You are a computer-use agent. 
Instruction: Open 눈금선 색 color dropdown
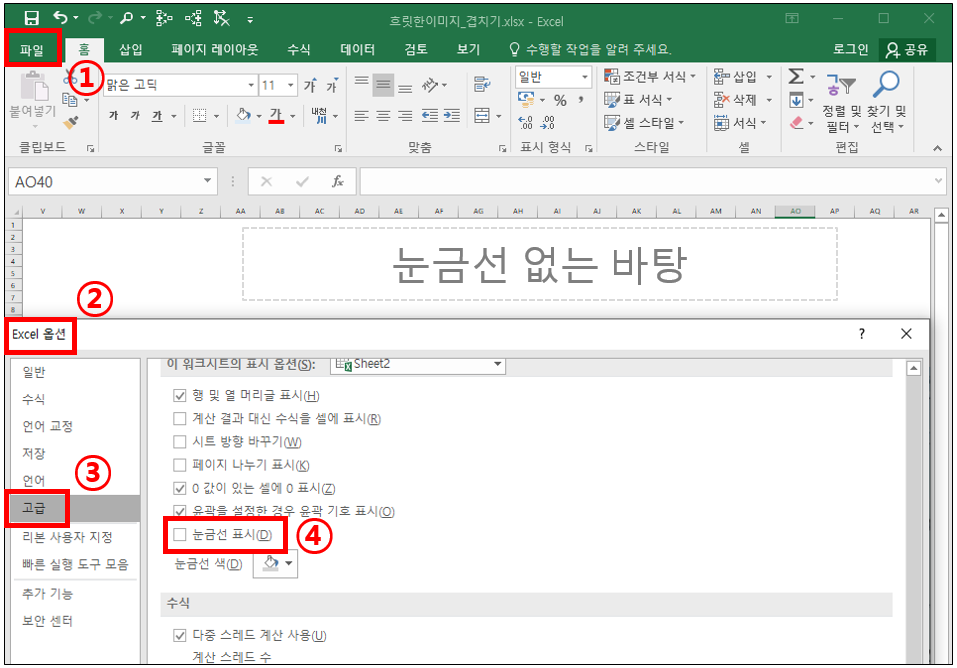point(276,564)
